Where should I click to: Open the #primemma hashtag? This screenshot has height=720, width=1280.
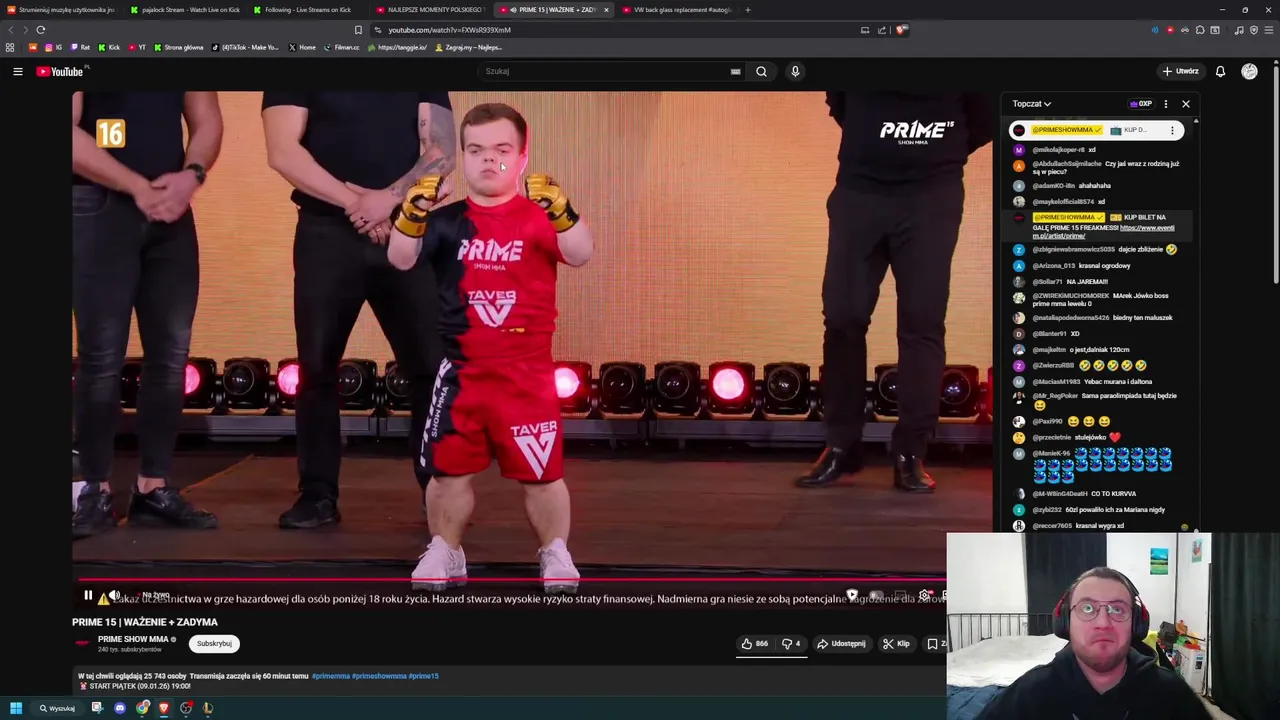[x=330, y=676]
